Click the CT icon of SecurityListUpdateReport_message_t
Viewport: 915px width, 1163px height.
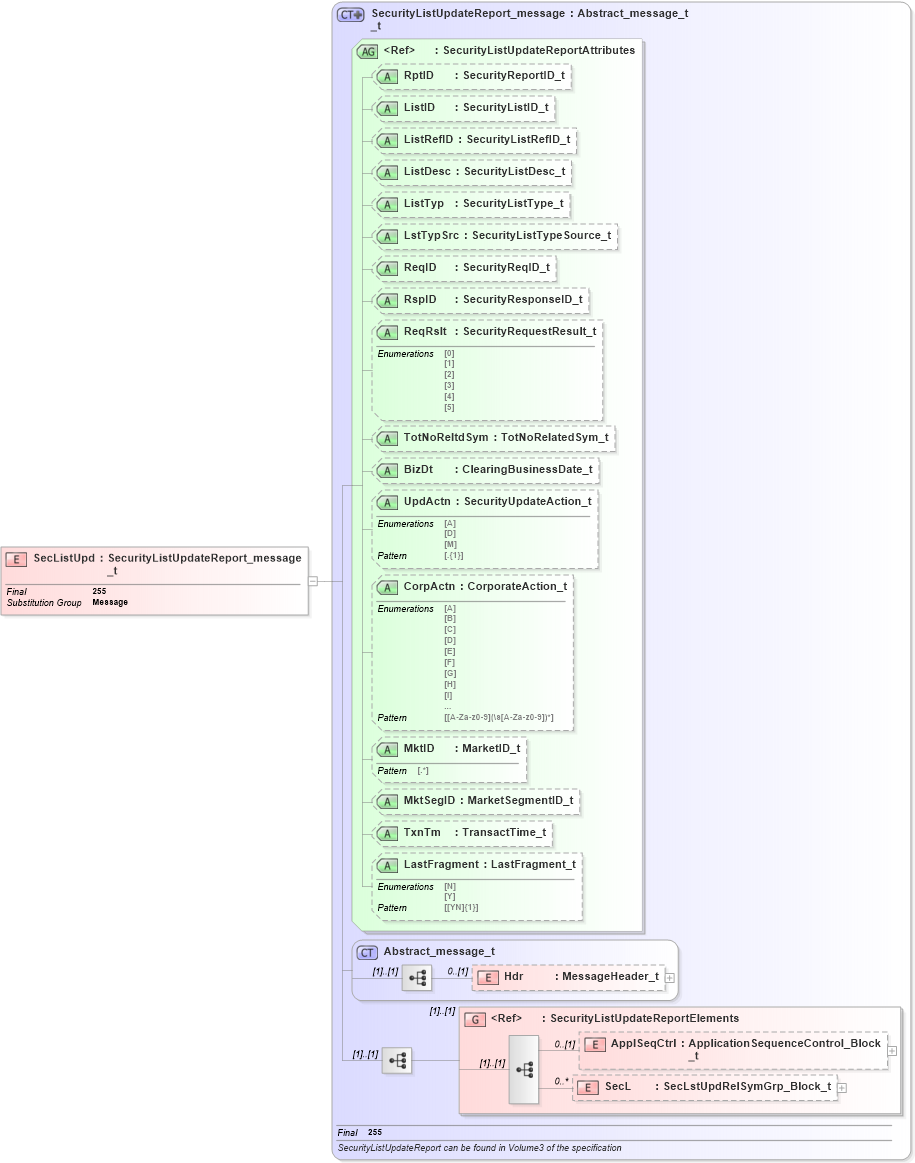(x=347, y=13)
